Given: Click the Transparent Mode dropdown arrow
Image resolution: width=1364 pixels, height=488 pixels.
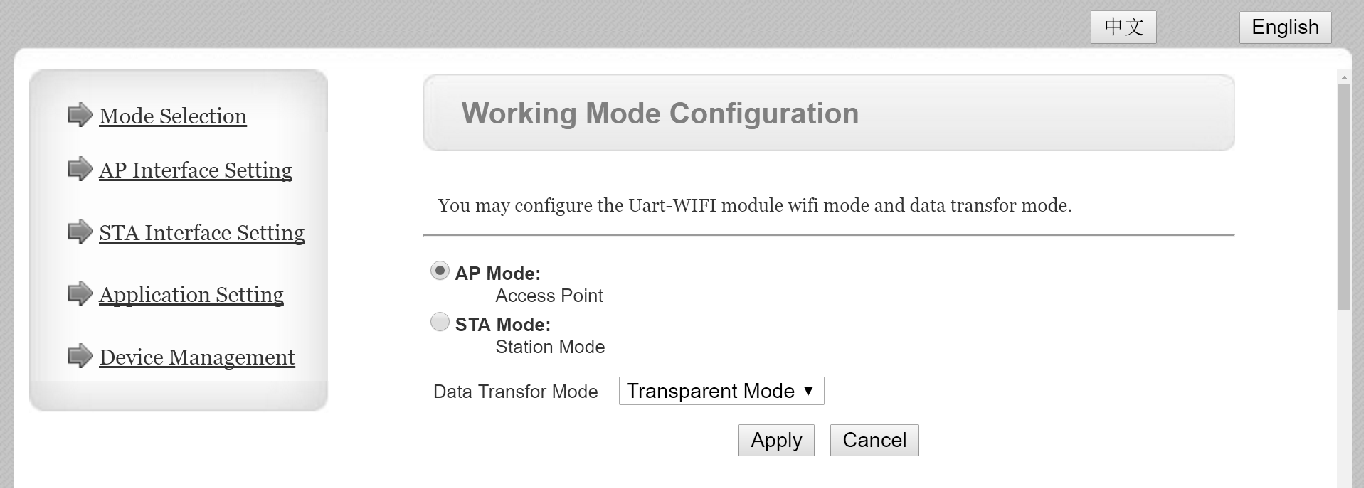Looking at the screenshot, I should click(808, 391).
